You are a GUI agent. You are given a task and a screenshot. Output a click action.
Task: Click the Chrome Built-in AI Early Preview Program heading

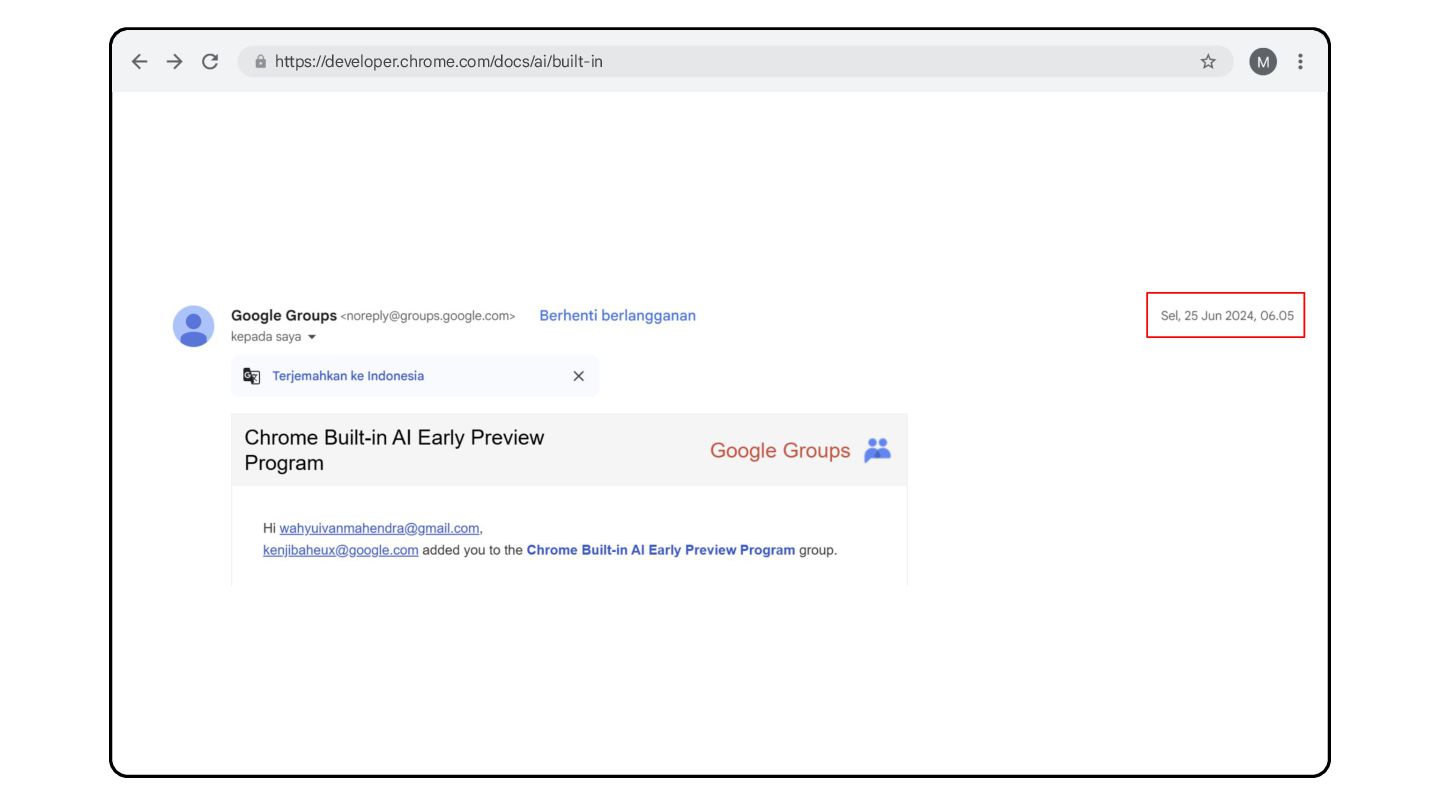(x=395, y=450)
